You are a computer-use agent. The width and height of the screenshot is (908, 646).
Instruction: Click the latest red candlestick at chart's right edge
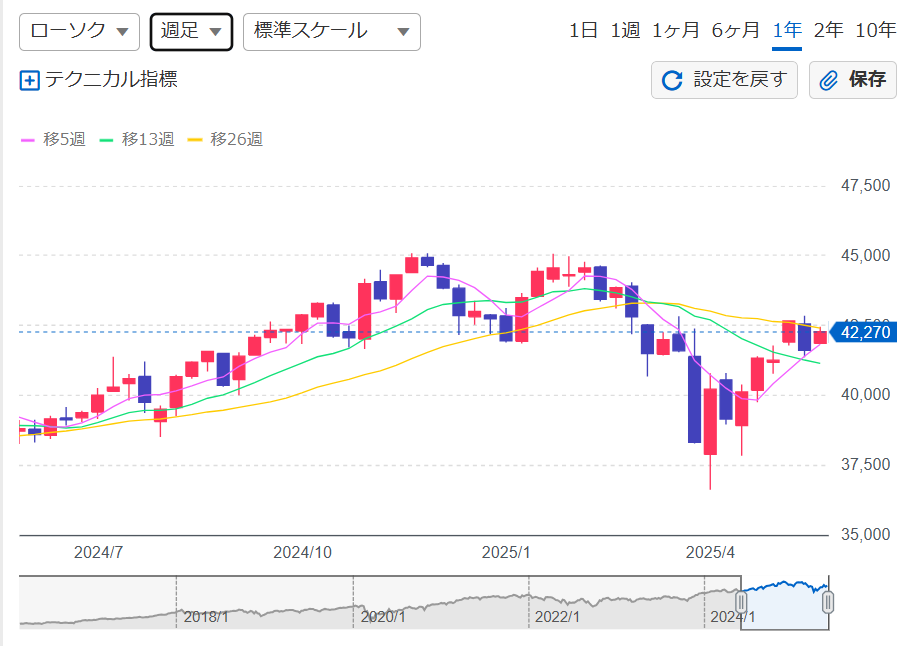tap(820, 337)
